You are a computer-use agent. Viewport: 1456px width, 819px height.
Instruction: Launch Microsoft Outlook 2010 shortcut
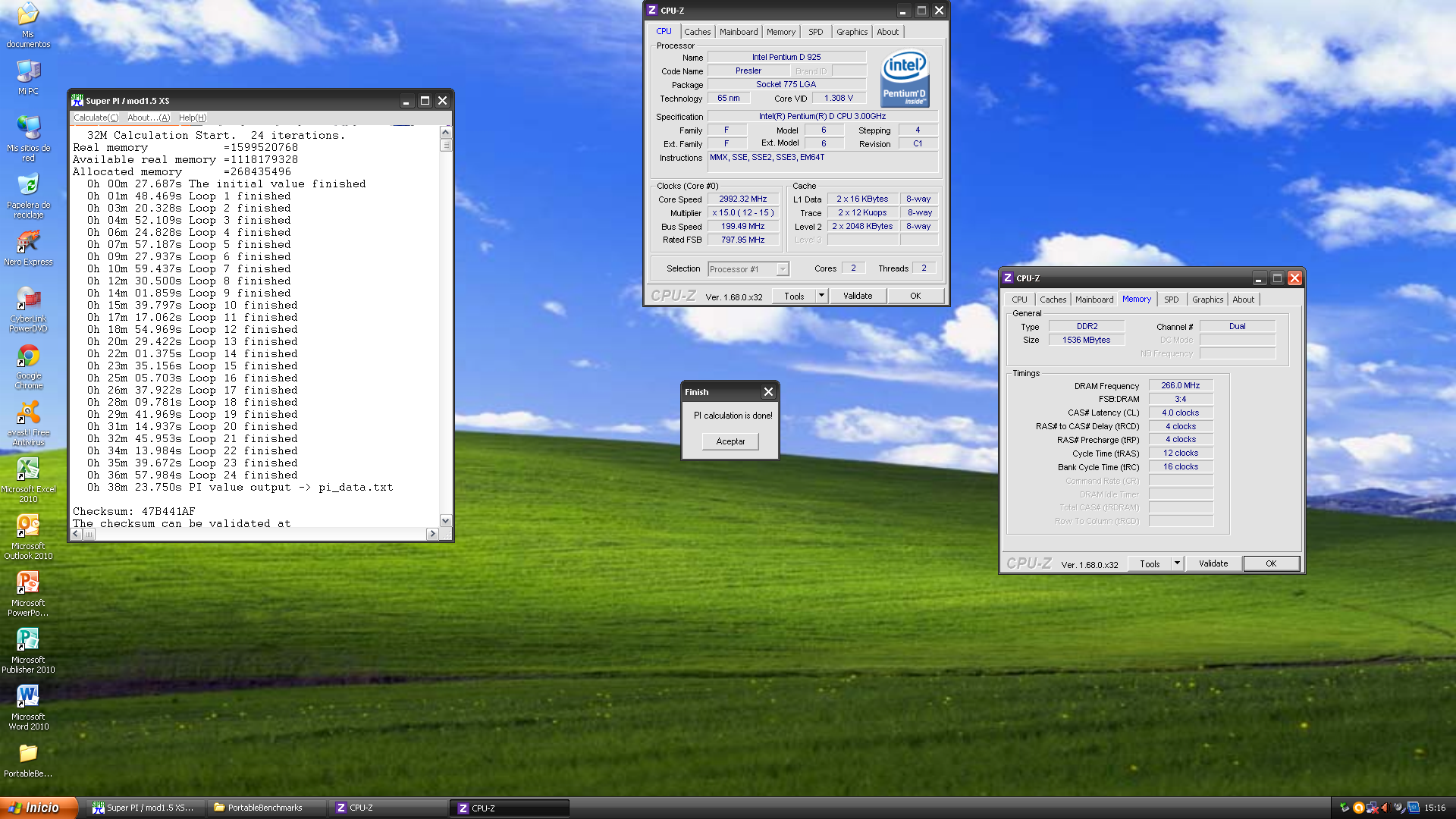[28, 537]
